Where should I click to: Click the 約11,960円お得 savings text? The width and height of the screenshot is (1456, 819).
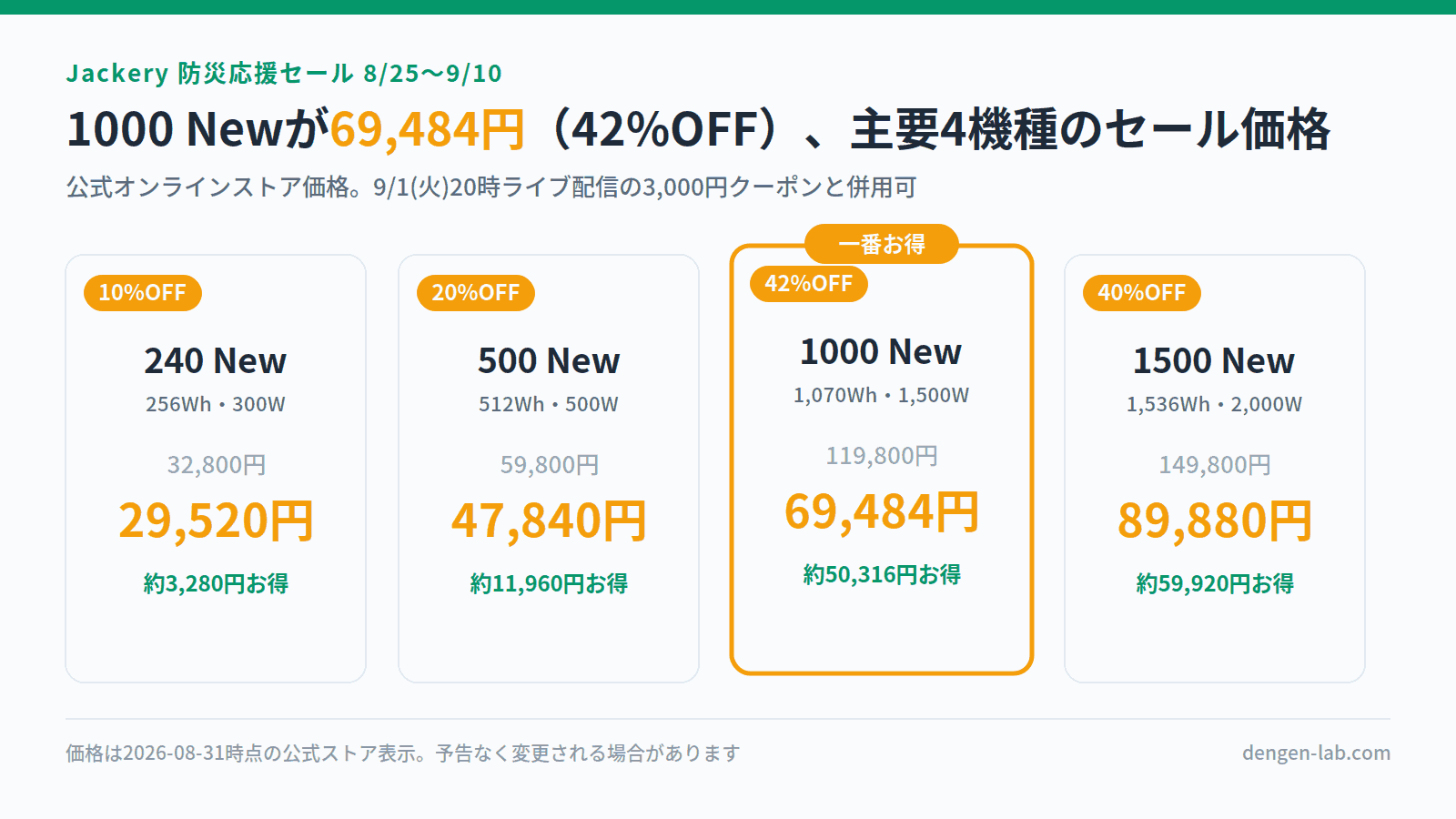coord(549,583)
